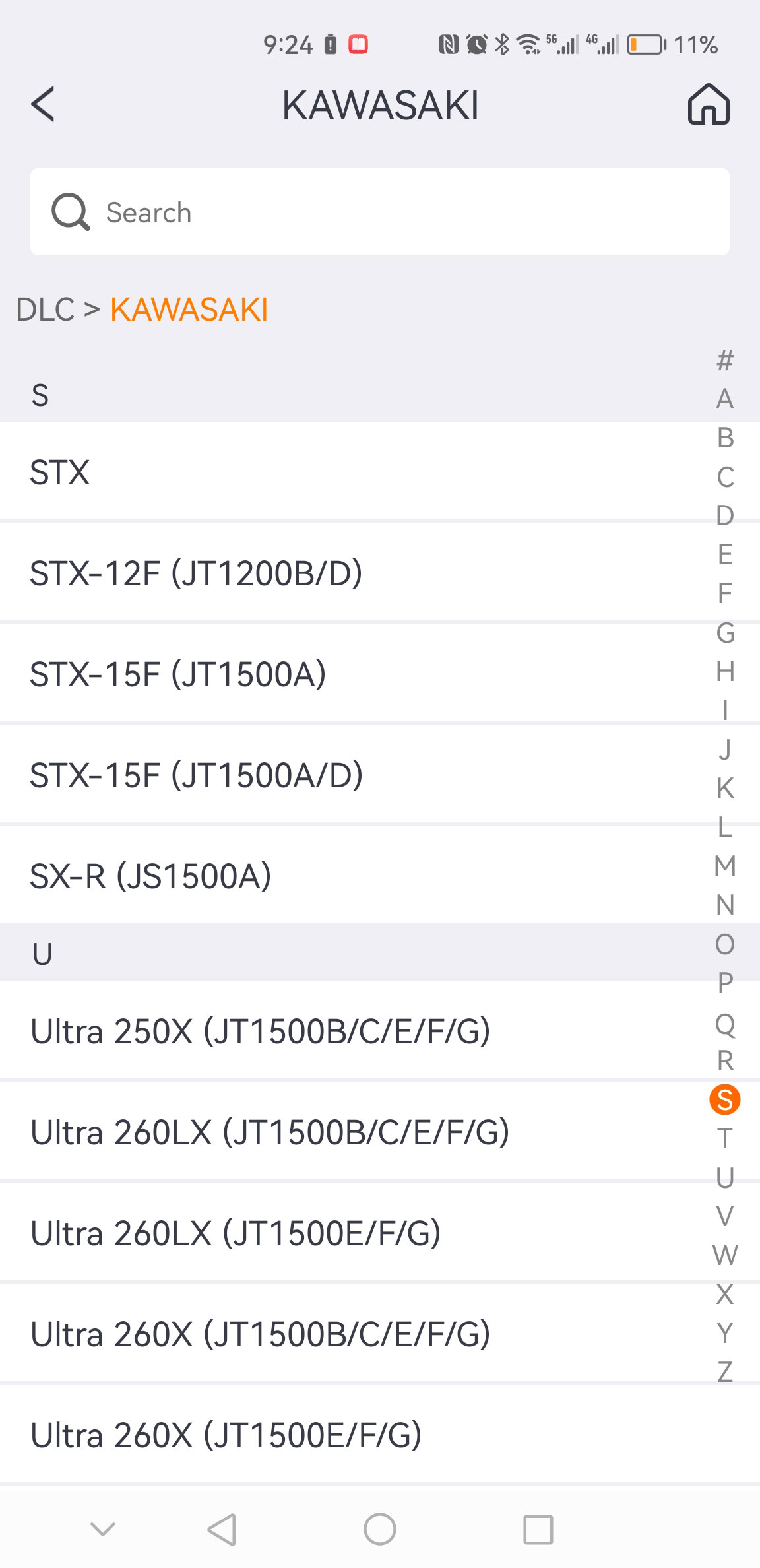The width and height of the screenshot is (760, 1568).
Task: Go to home via house icon
Action: pos(709,104)
